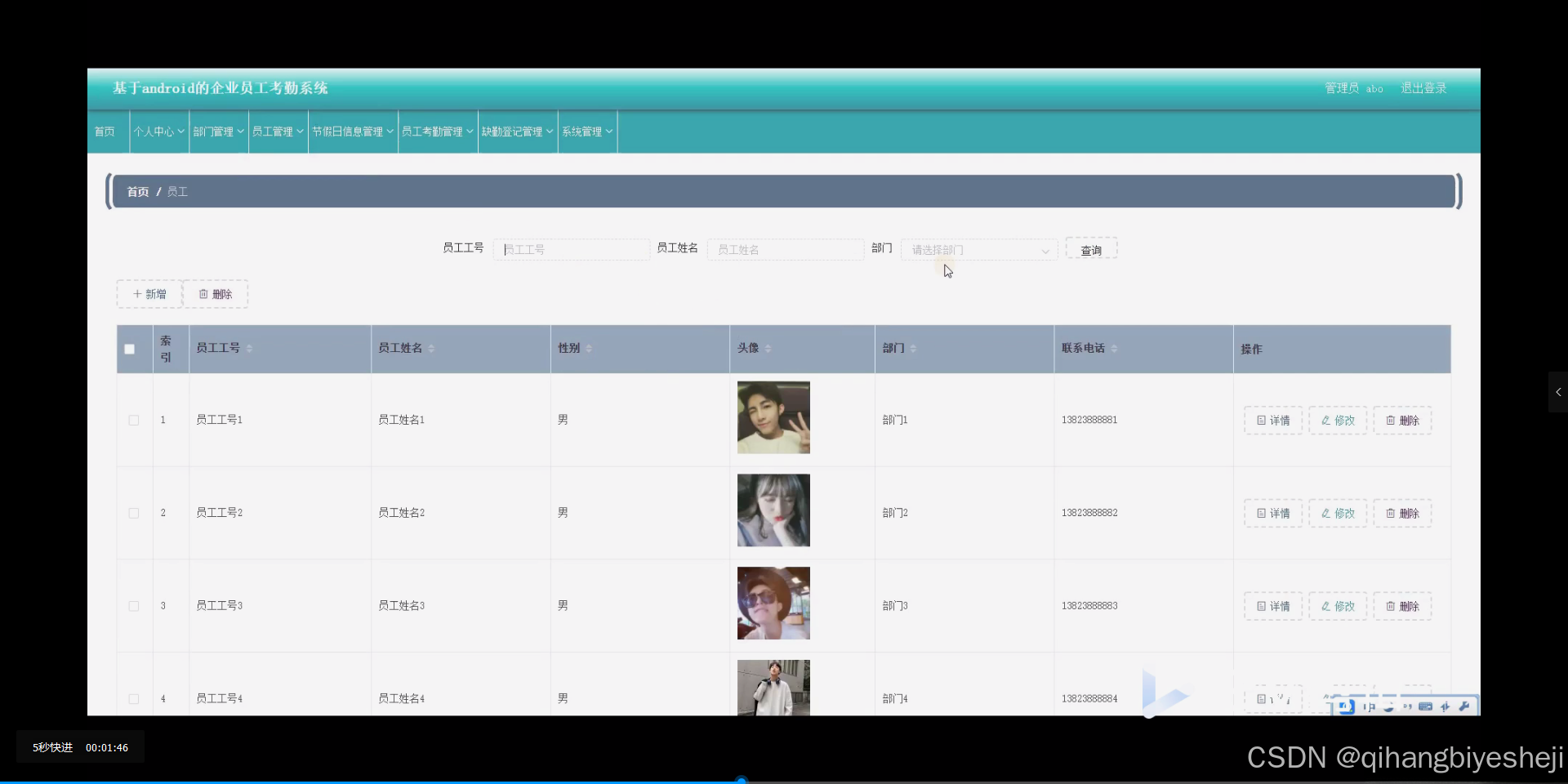Viewport: 1568px width, 784px height.
Task: Open the 个人中心 menu
Action: coord(158,131)
